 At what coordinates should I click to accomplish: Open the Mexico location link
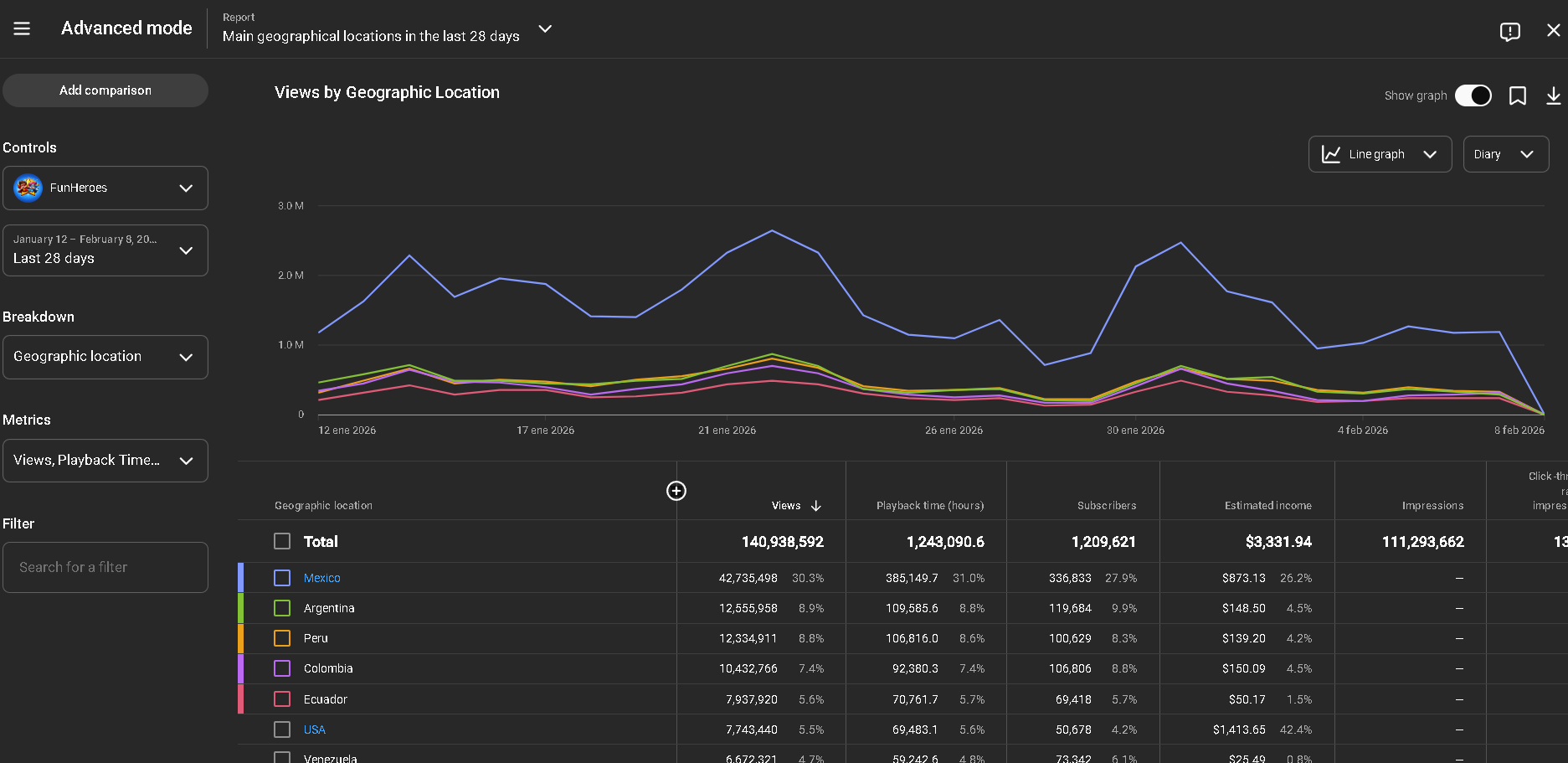click(x=321, y=578)
